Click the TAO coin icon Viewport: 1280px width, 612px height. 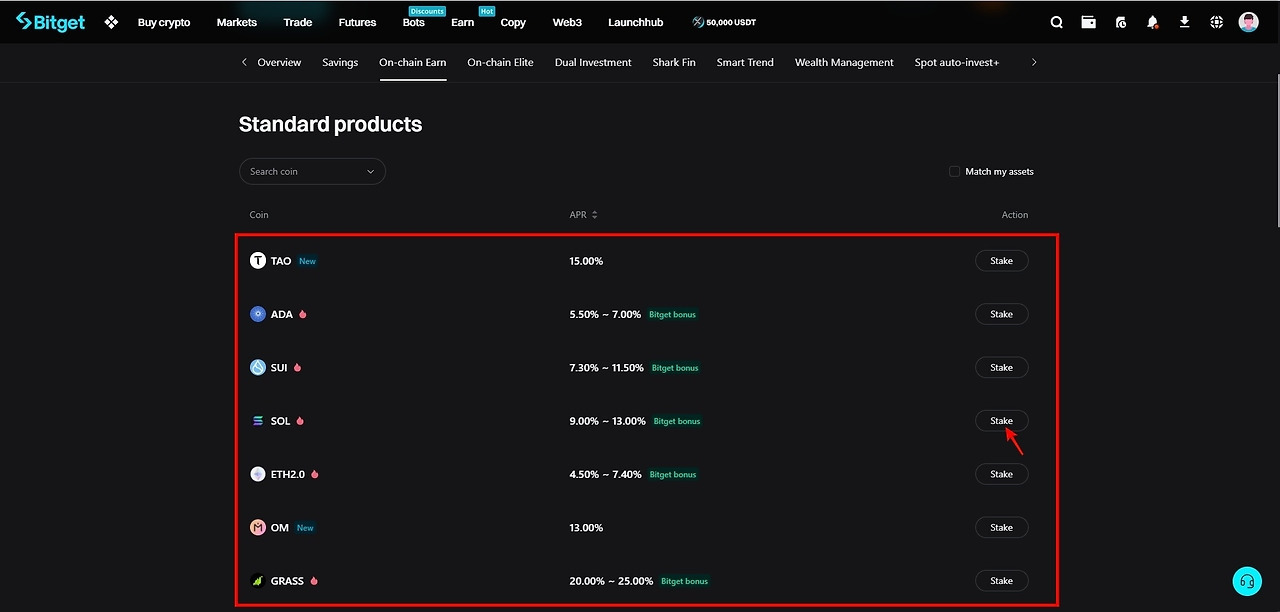[258, 261]
